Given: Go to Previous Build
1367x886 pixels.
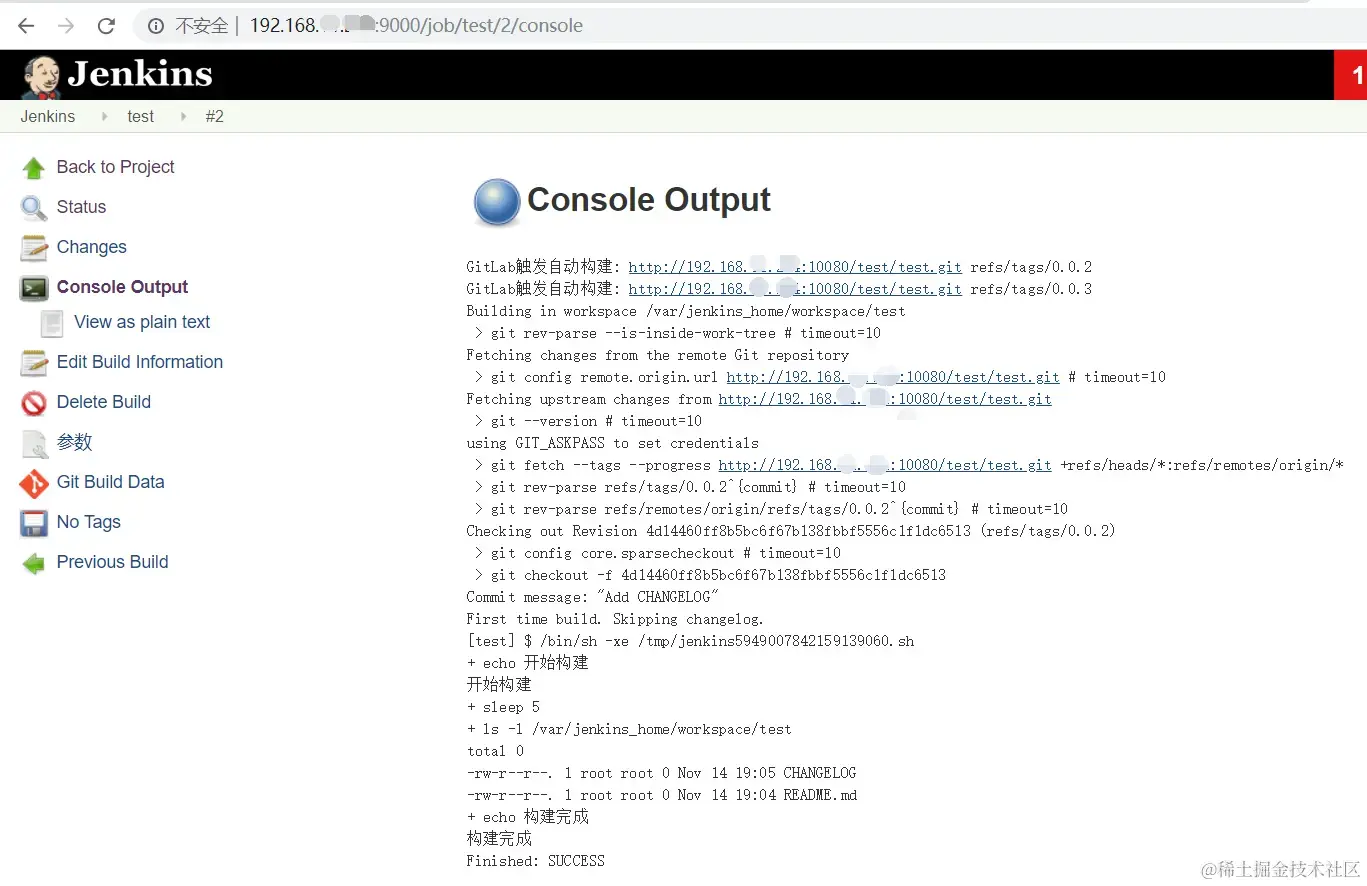Looking at the screenshot, I should tap(112, 562).
